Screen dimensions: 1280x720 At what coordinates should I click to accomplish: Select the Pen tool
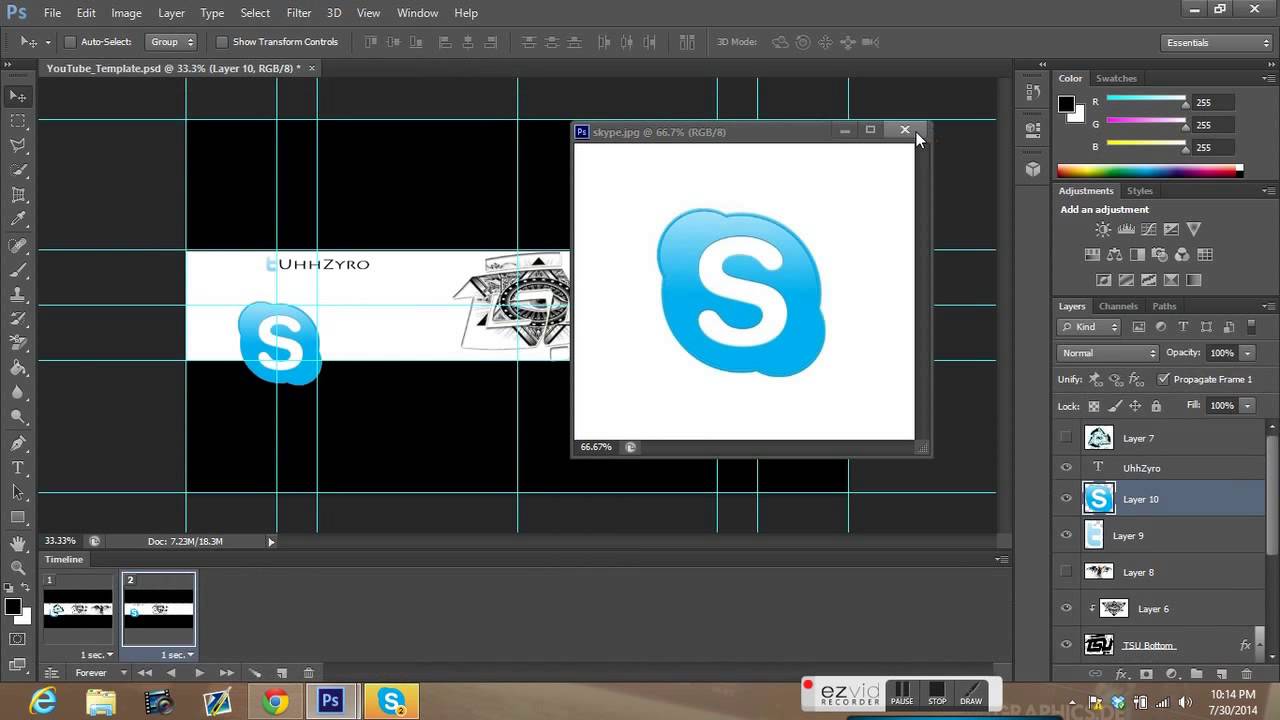pos(18,443)
